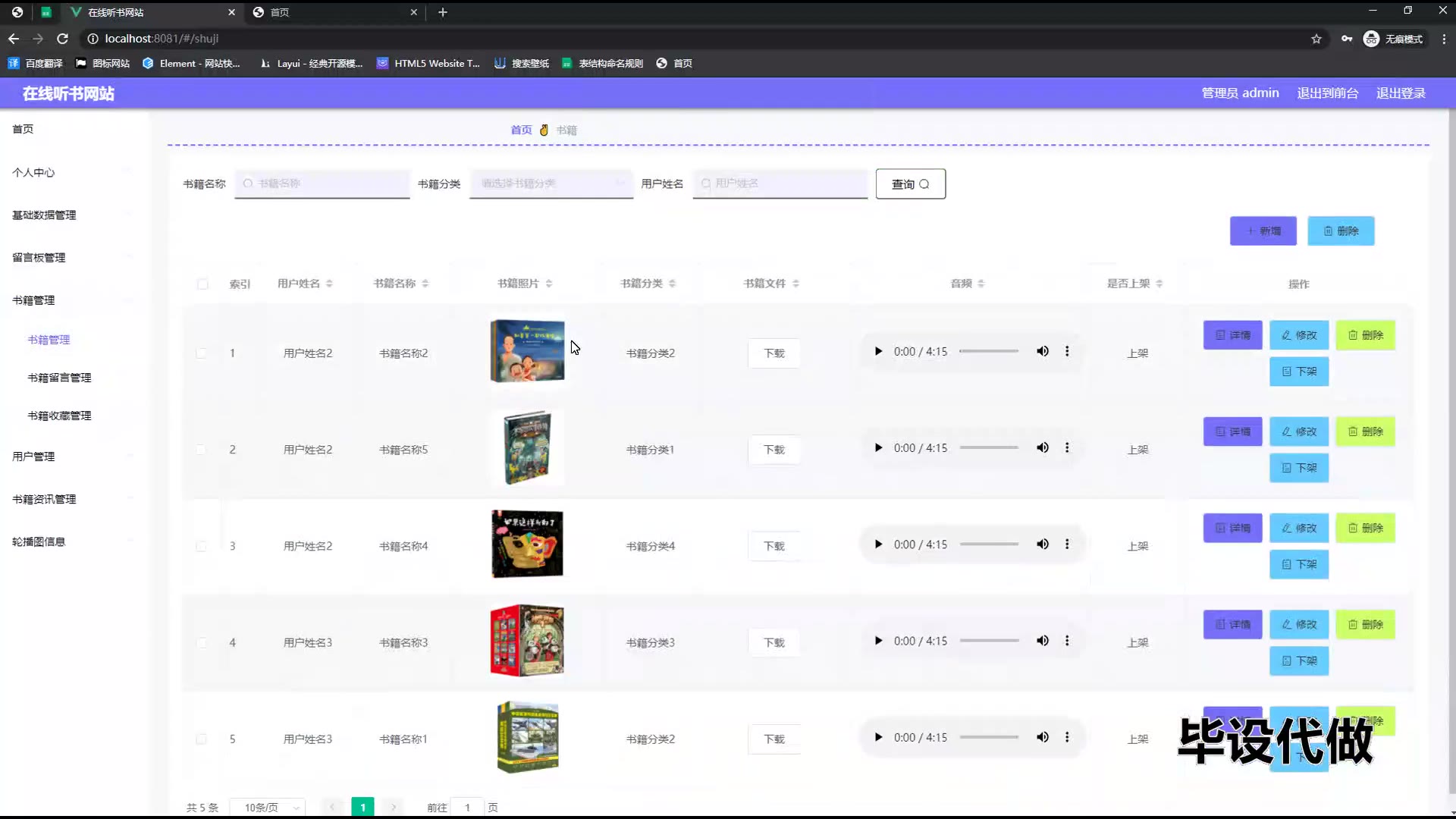Expand 基础数据管理 sidebar menu
Image resolution: width=1456 pixels, height=819 pixels.
point(44,215)
